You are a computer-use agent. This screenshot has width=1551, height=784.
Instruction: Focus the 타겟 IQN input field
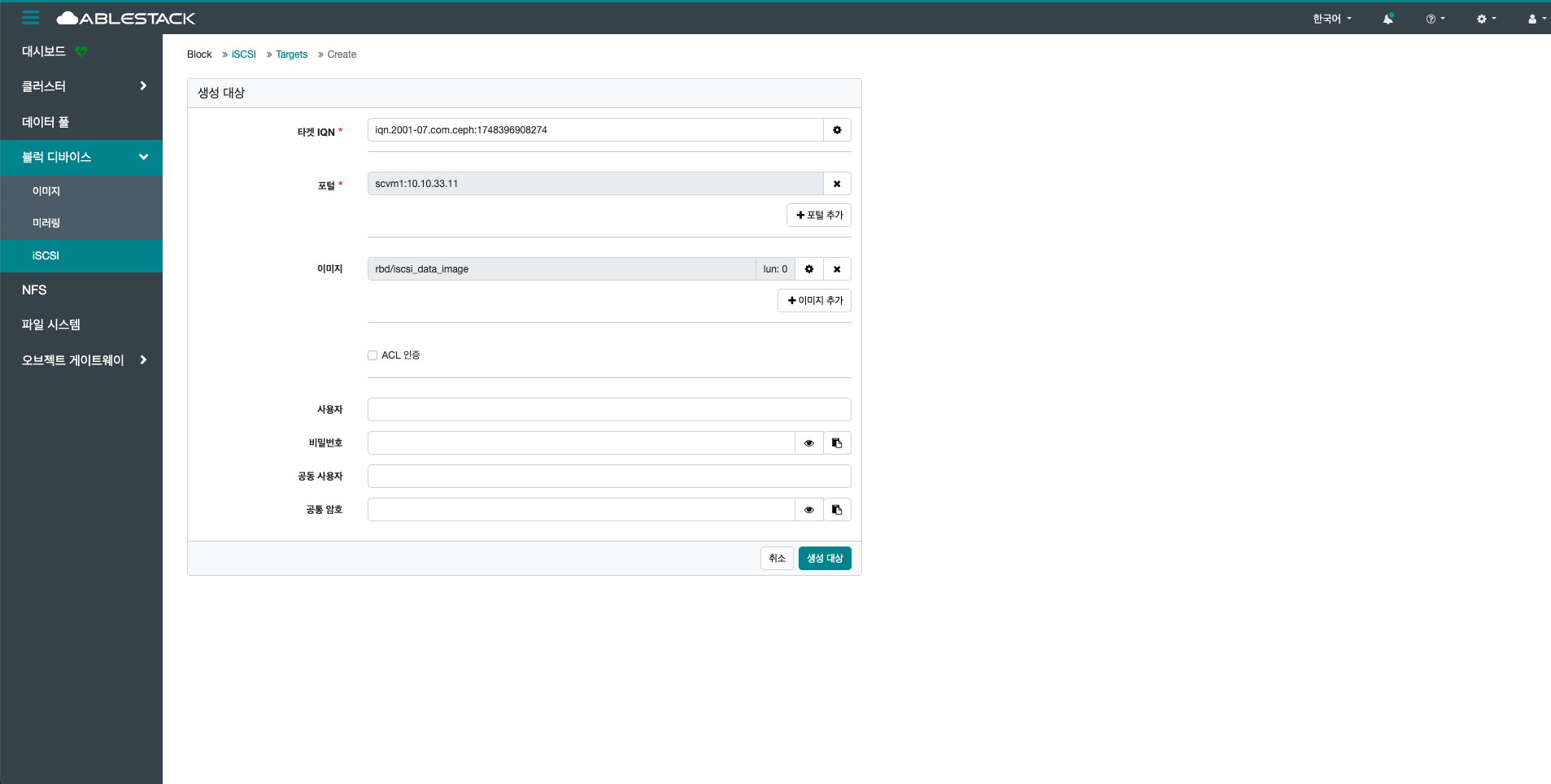pyautogui.click(x=595, y=130)
